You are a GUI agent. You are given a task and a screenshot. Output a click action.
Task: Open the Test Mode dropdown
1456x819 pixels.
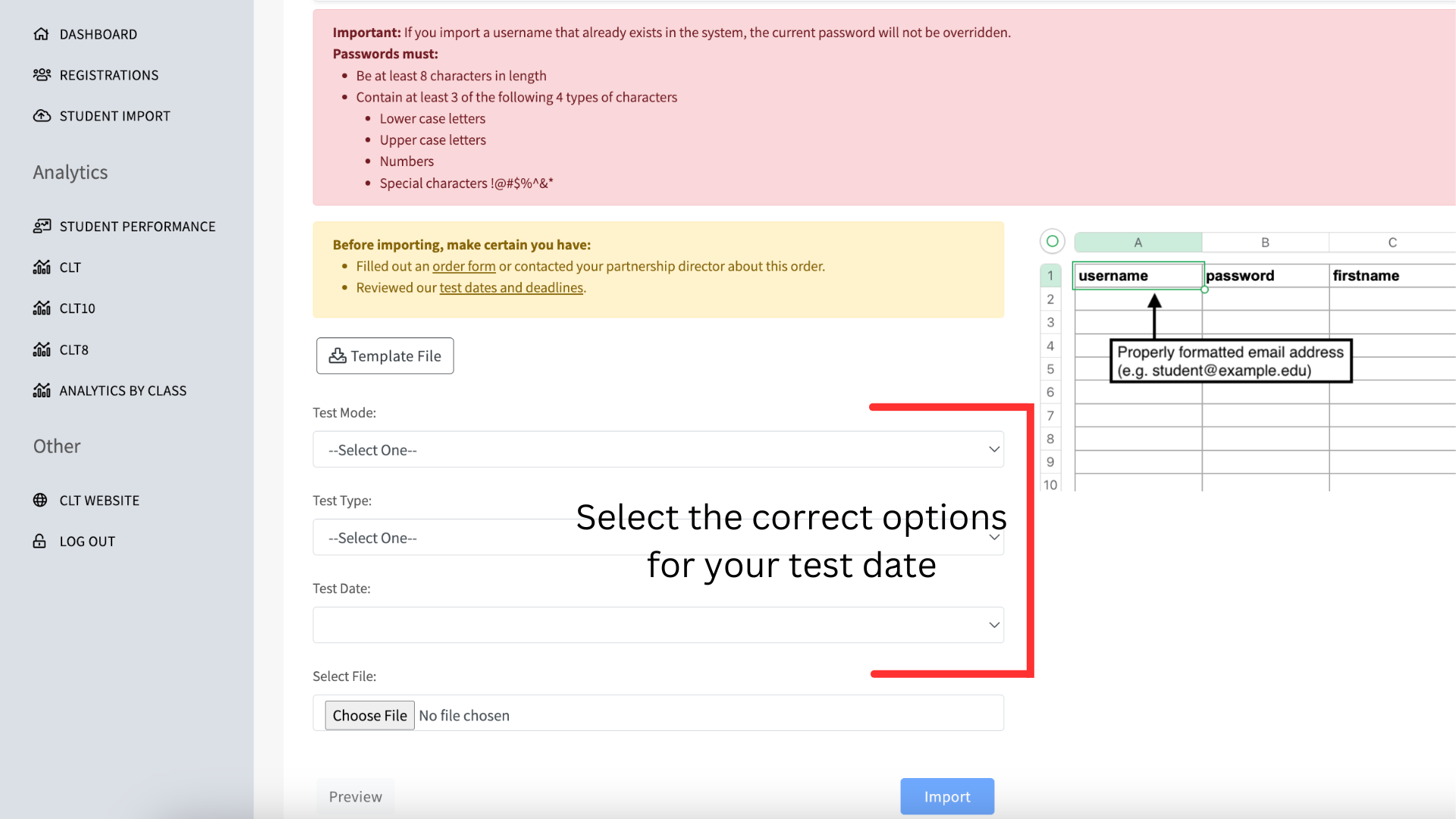click(657, 450)
